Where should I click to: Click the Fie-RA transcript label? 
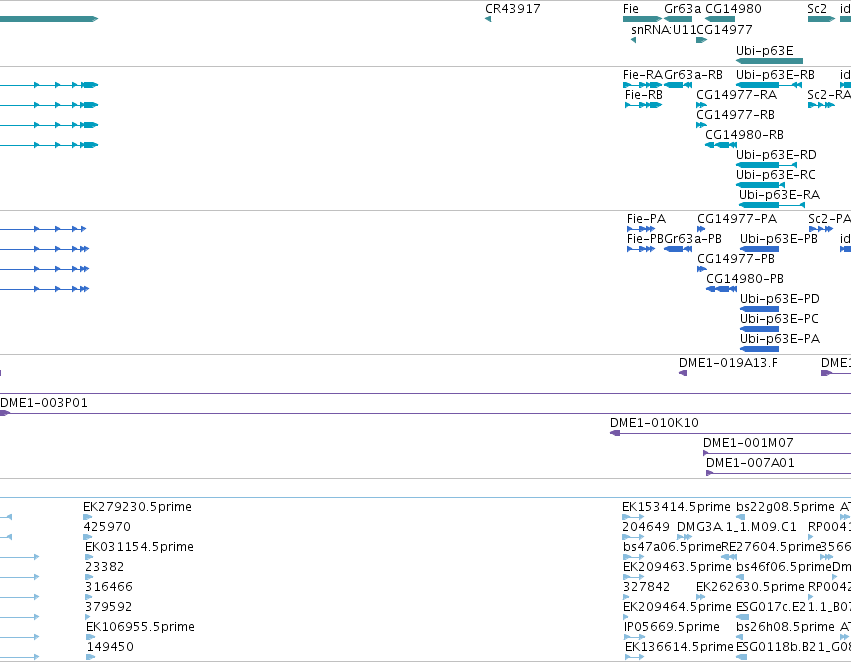tap(643, 75)
